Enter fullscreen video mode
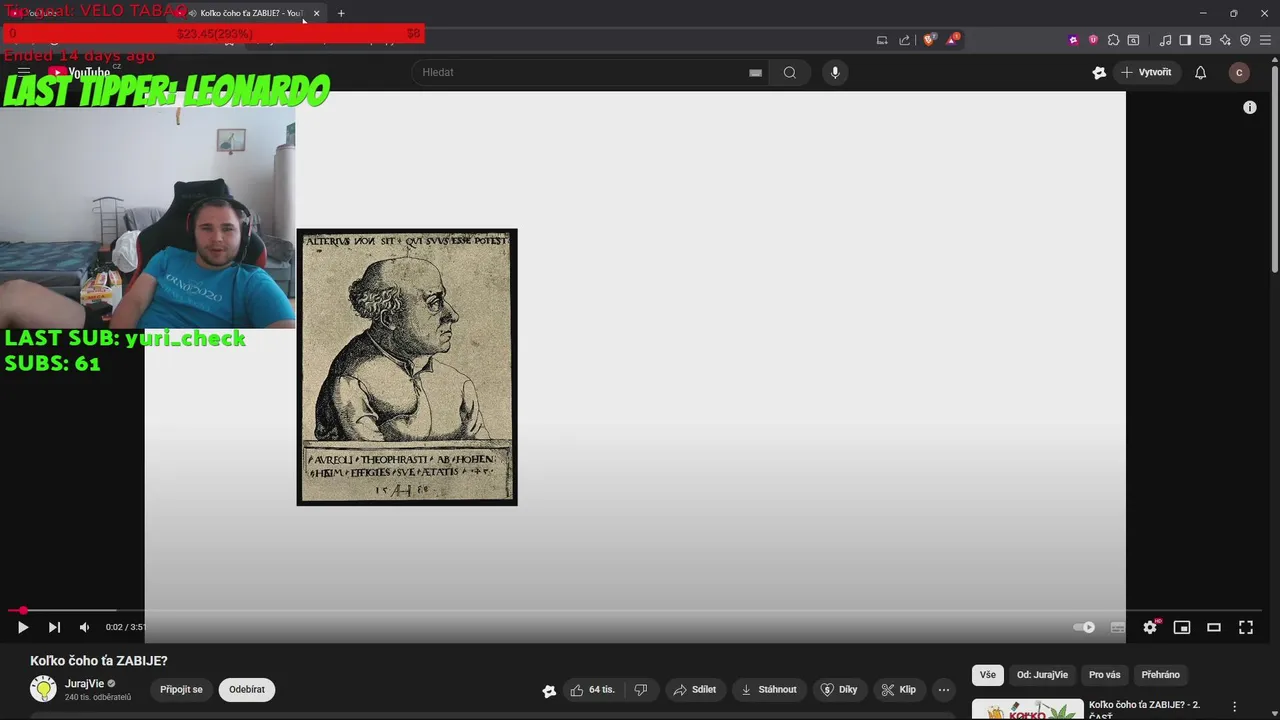Screen dimensions: 1280x720 (1246, 627)
